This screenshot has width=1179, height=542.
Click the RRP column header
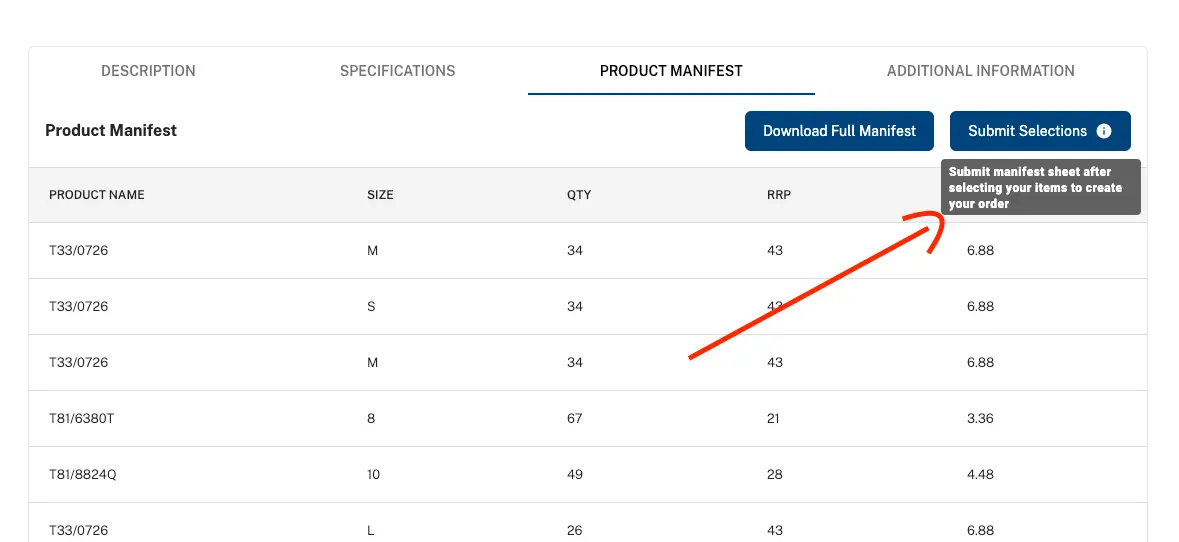(x=779, y=195)
